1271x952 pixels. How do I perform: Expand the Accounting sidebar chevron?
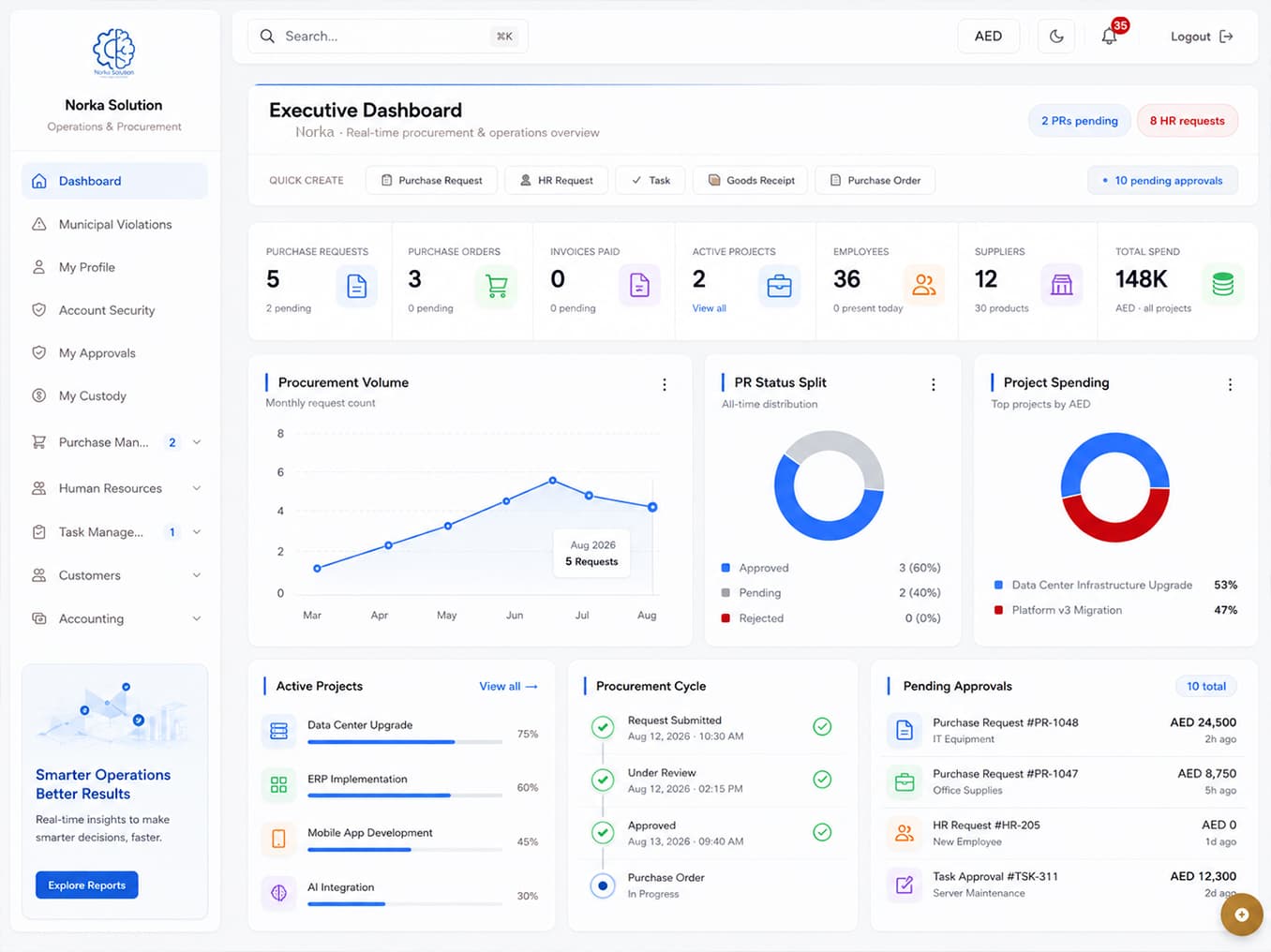(x=197, y=618)
